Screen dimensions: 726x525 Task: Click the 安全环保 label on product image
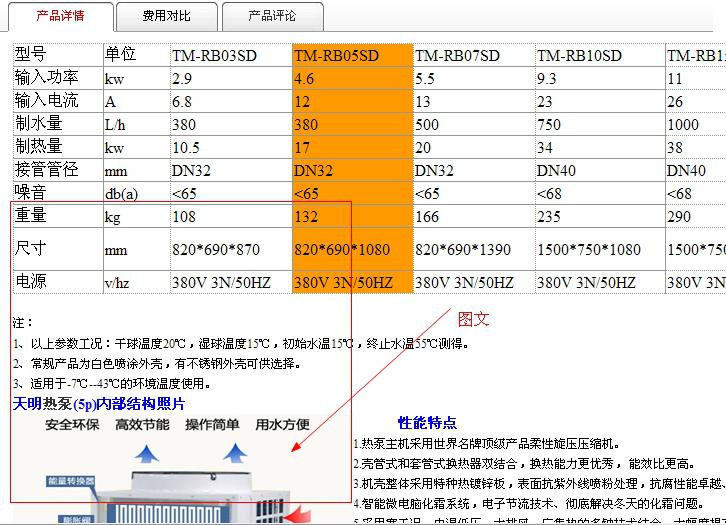[72, 425]
